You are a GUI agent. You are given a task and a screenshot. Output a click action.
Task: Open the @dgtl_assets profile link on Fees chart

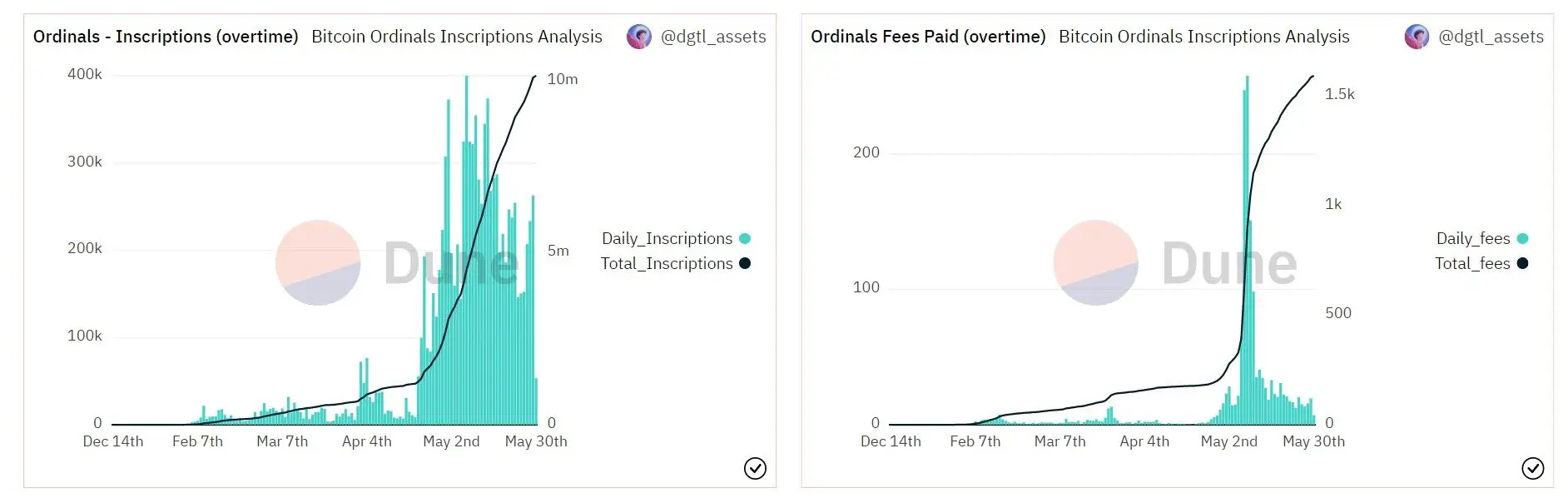point(1491,37)
